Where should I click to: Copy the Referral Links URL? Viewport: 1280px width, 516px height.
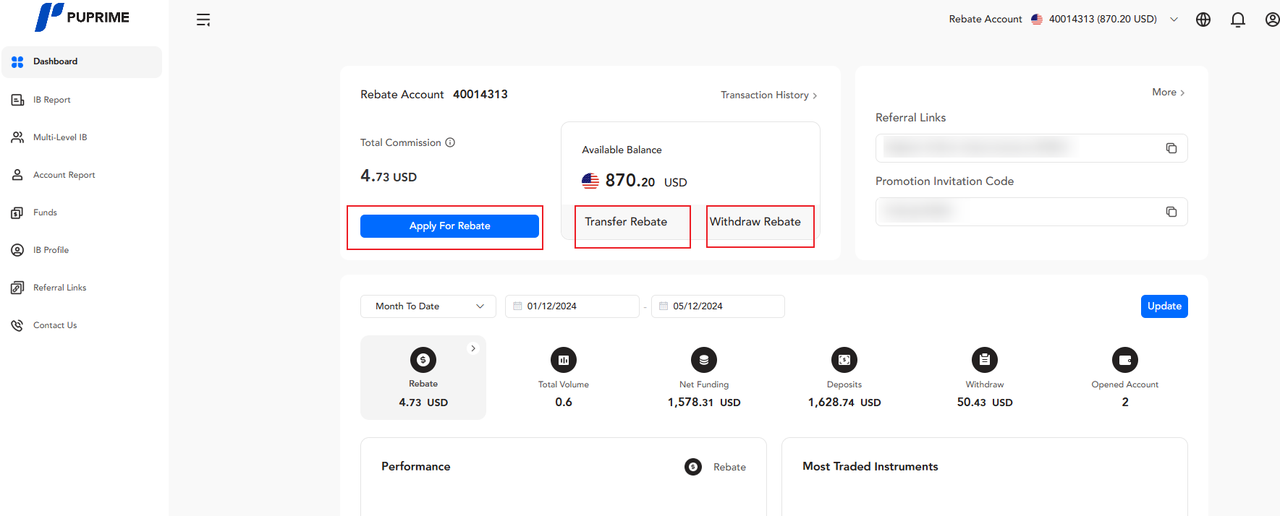pos(1171,148)
